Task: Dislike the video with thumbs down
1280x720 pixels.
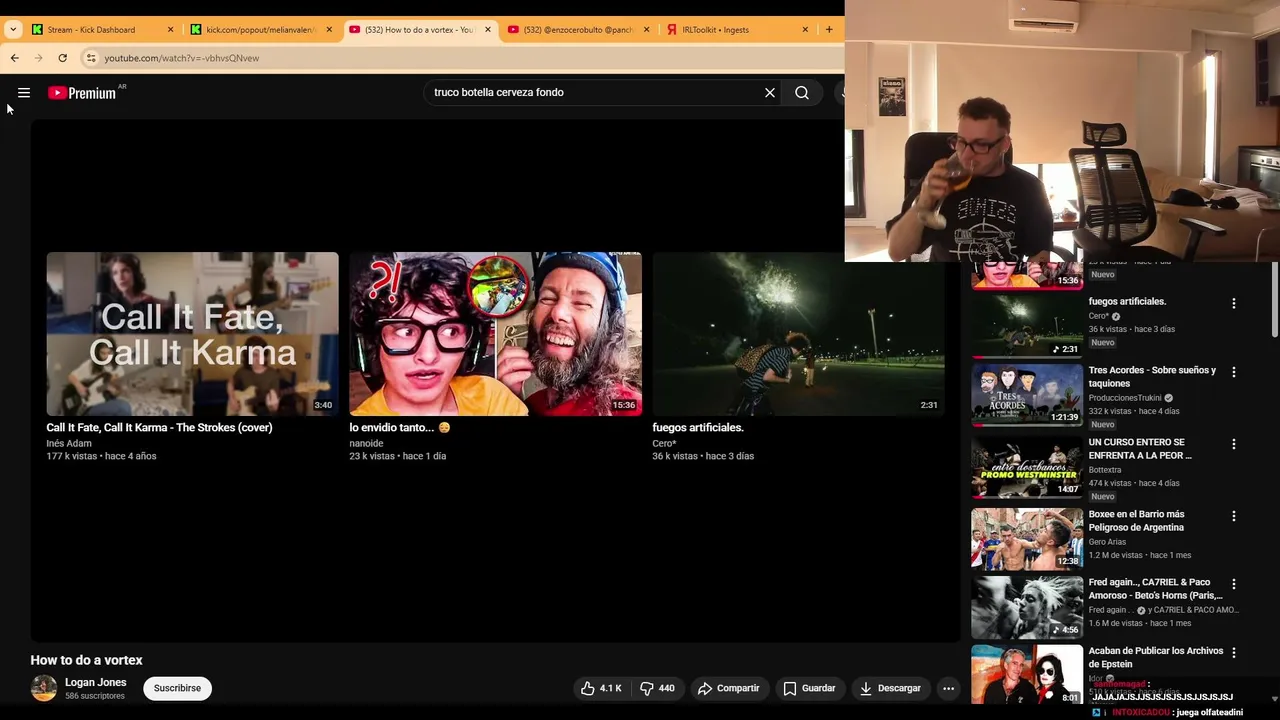Action: tap(657, 688)
